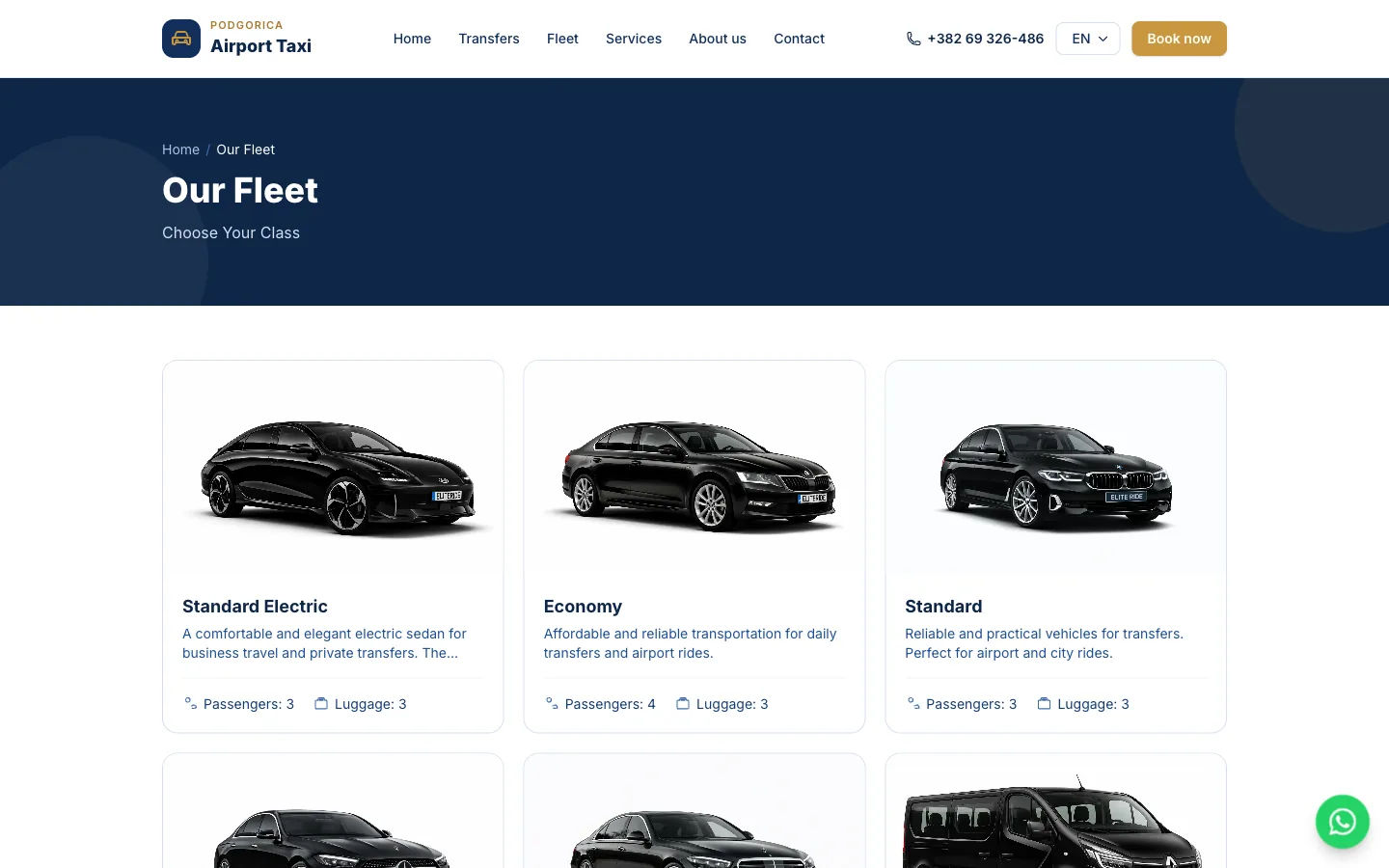Open the EN language dropdown

coord(1088,39)
